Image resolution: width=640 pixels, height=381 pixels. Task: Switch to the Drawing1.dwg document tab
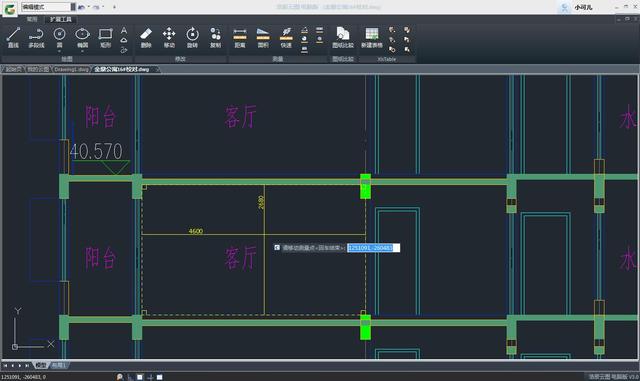click(71, 69)
